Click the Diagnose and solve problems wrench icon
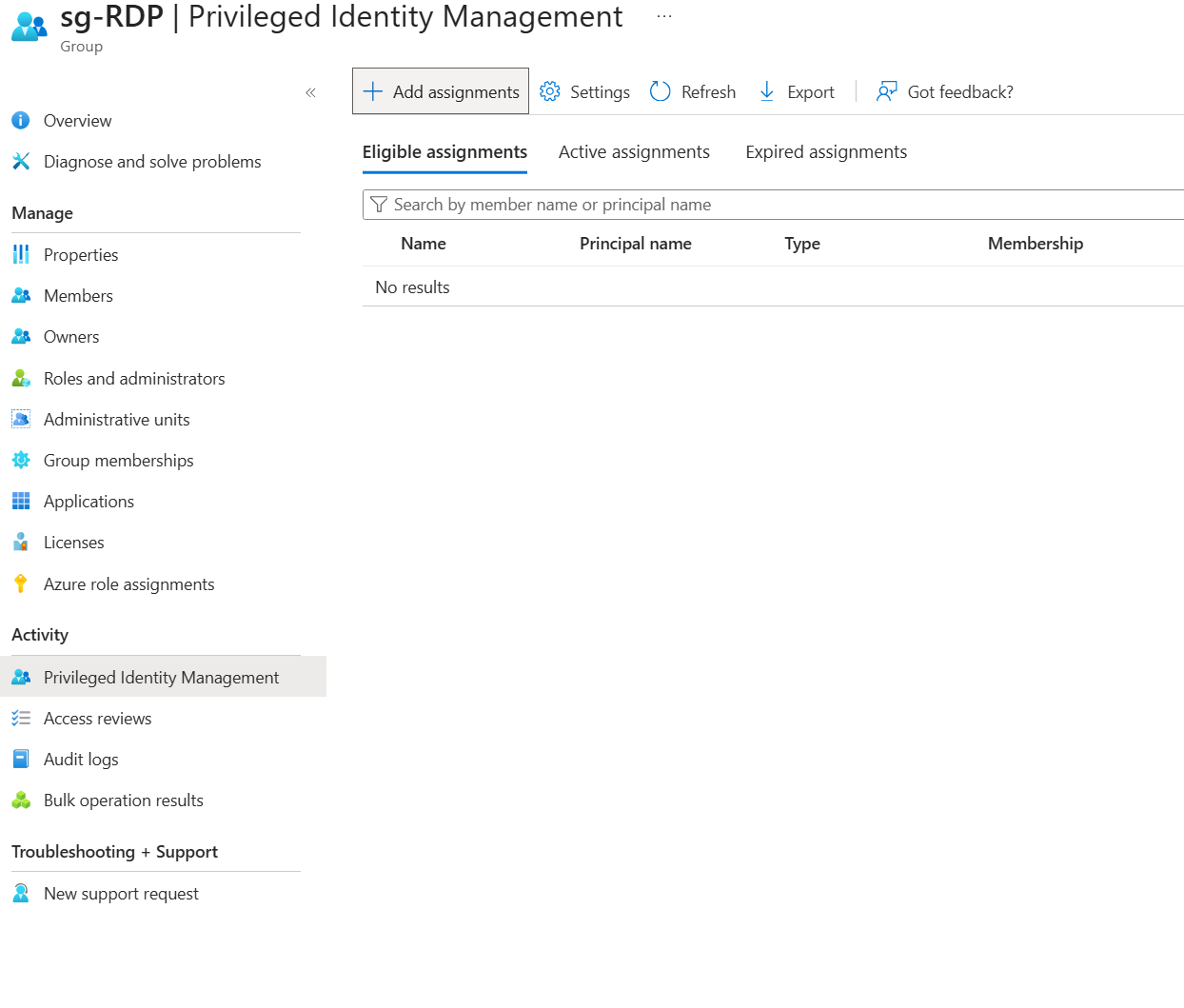The width and height of the screenshot is (1184, 1008). point(21,162)
